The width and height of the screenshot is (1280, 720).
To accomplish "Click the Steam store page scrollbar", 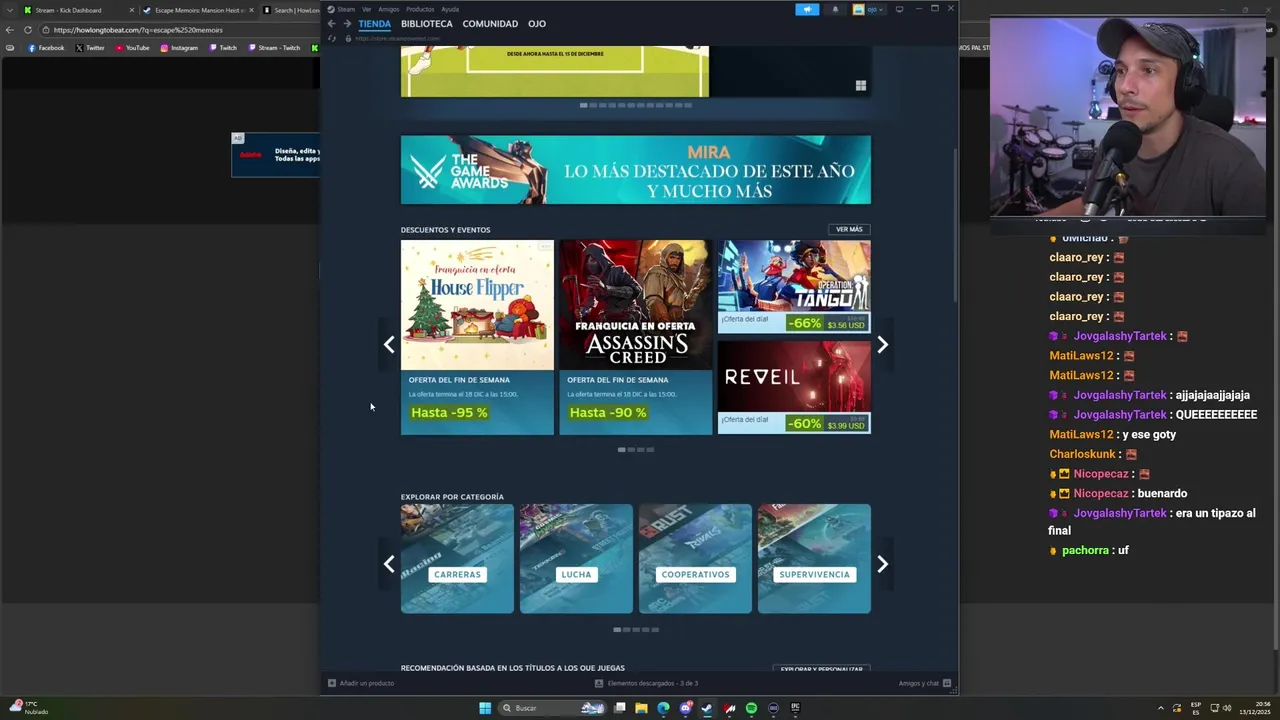I will click(x=955, y=225).
